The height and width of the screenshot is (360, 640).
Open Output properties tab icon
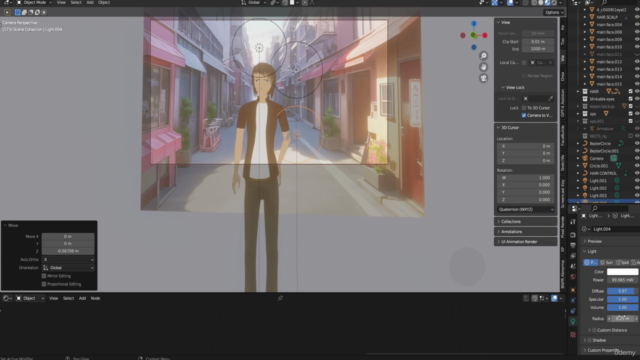click(x=573, y=245)
